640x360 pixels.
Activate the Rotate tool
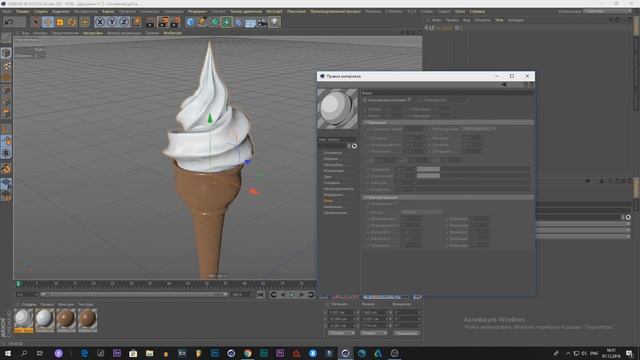coord(72,22)
